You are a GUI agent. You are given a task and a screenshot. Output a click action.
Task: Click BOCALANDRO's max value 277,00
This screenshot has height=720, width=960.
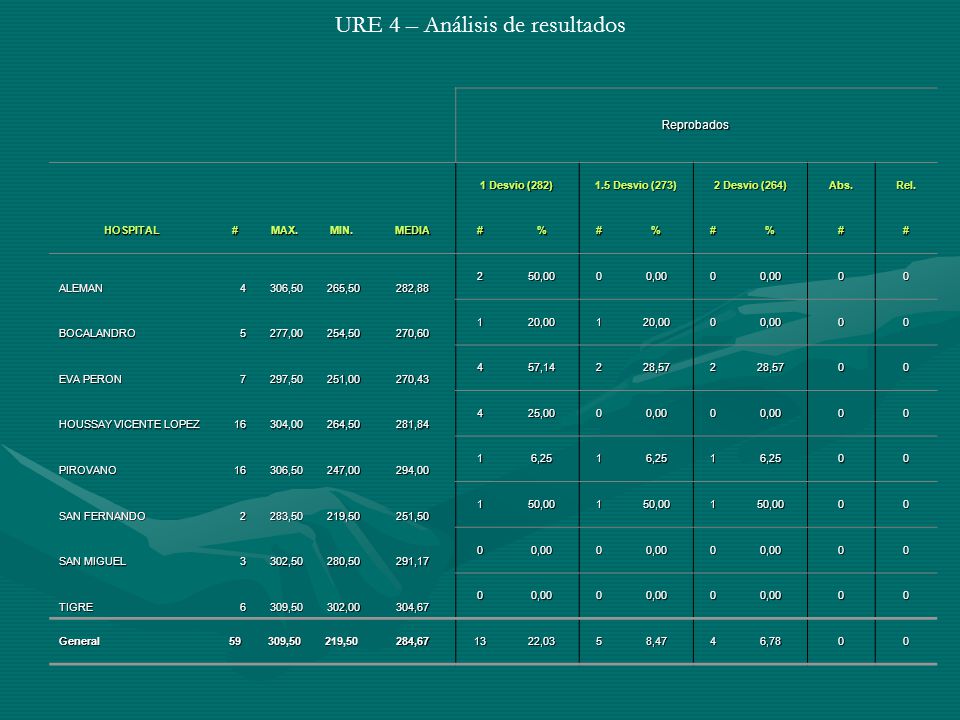click(x=286, y=334)
